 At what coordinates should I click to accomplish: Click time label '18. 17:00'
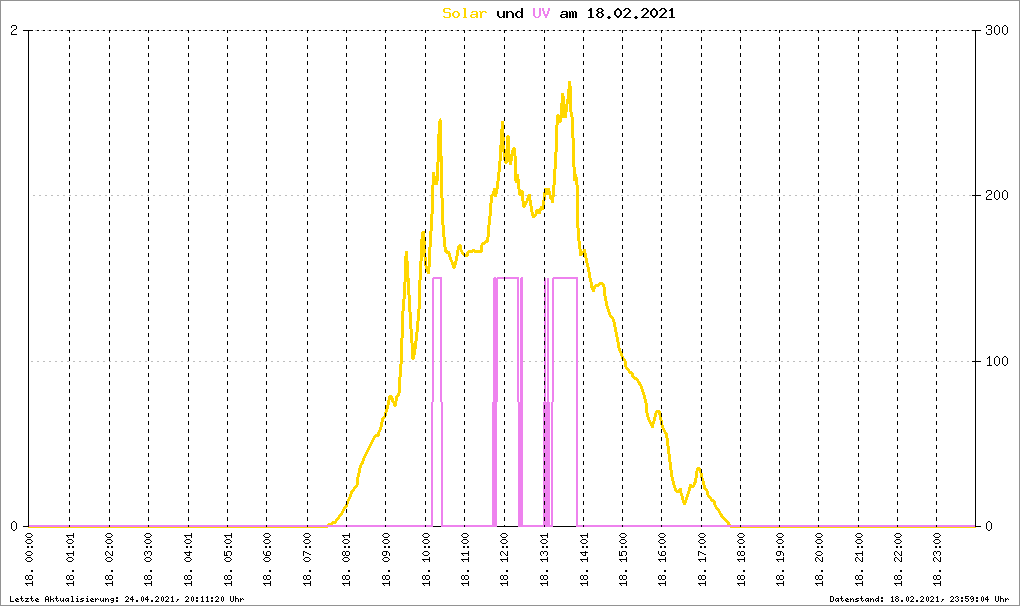click(x=701, y=559)
